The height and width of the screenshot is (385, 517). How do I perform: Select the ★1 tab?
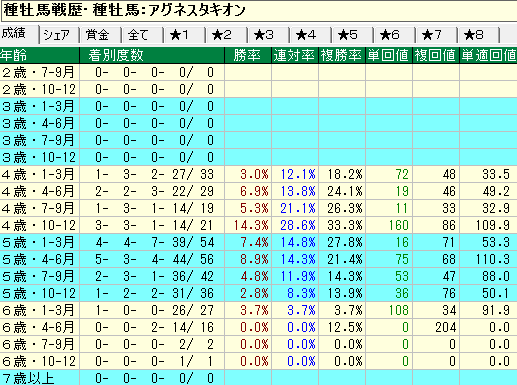click(x=184, y=35)
